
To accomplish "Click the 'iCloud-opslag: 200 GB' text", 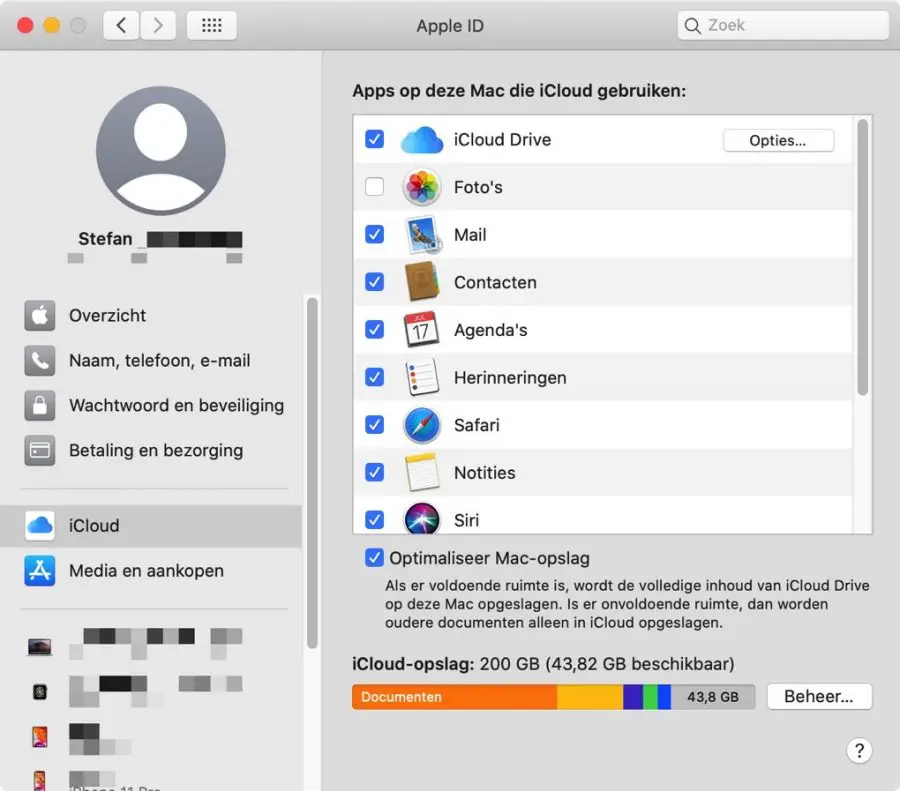I will (x=446, y=664).
